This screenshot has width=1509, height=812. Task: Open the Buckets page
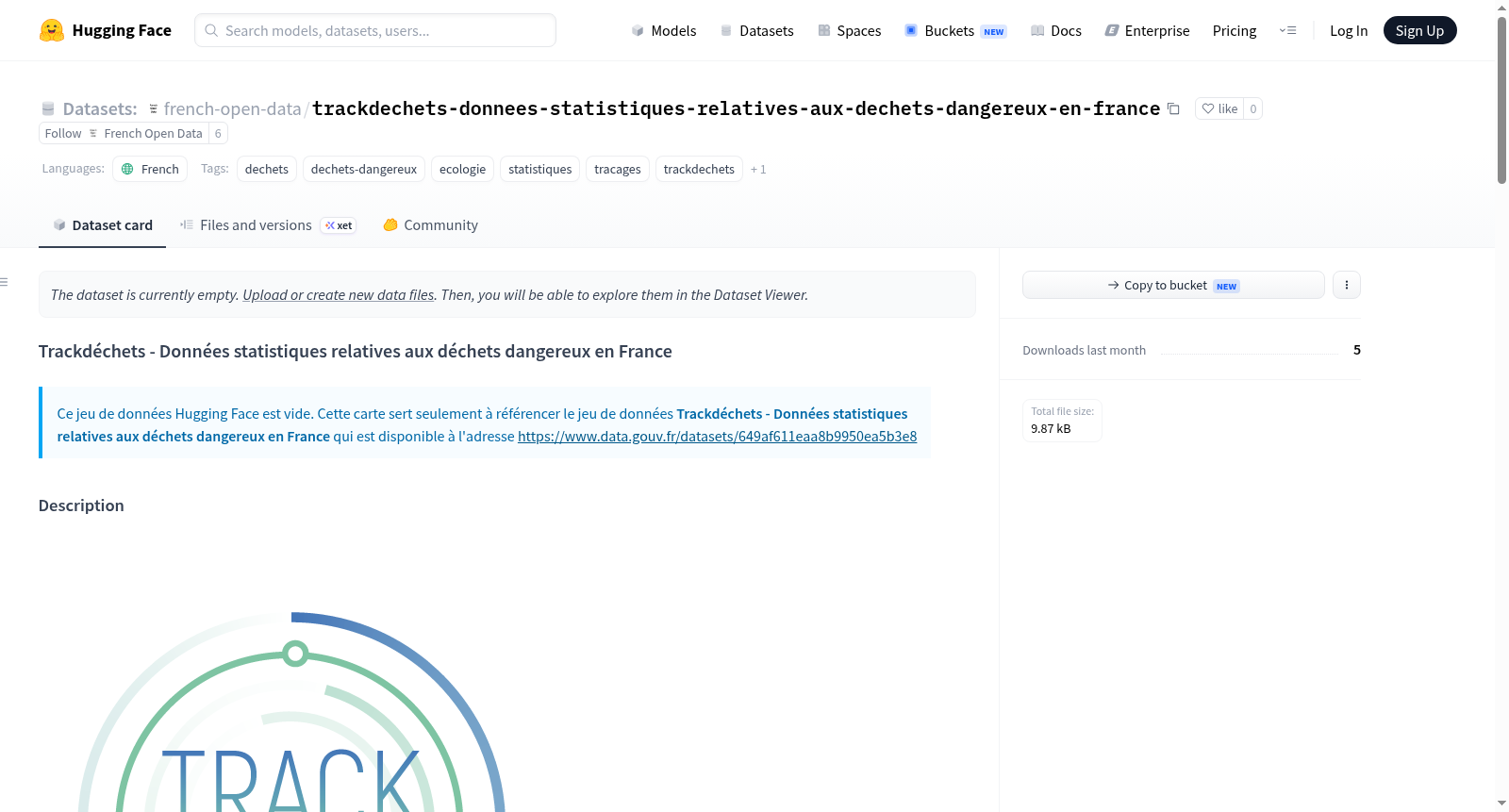955,30
